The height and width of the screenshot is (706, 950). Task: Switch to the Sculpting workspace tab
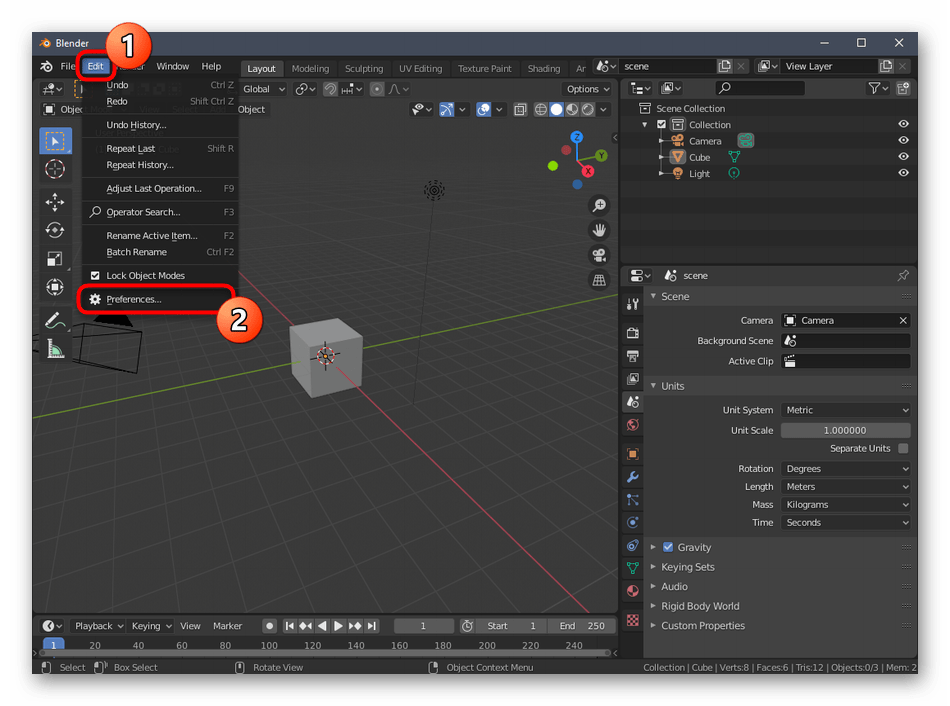pyautogui.click(x=364, y=69)
